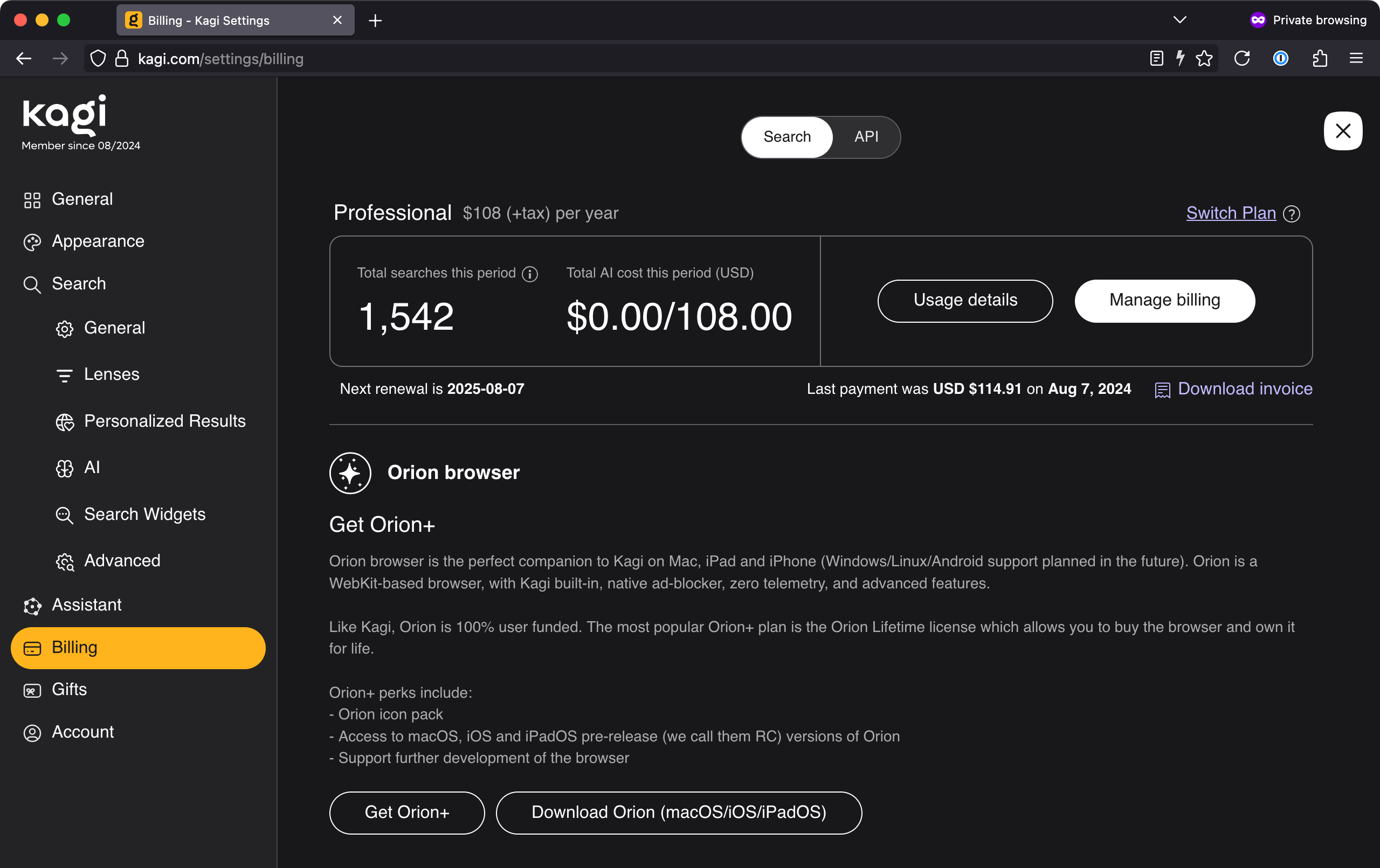Open a new browser tab
Image resolution: width=1380 pixels, height=868 pixels.
coord(375,20)
